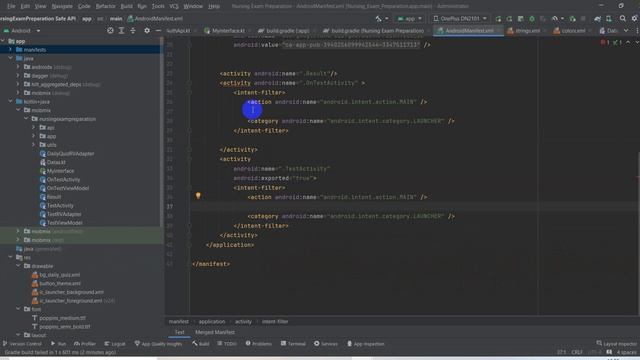Image resolution: width=640 pixels, height=360 pixels.
Task: Open the Version Control tool window
Action: click(x=22, y=344)
